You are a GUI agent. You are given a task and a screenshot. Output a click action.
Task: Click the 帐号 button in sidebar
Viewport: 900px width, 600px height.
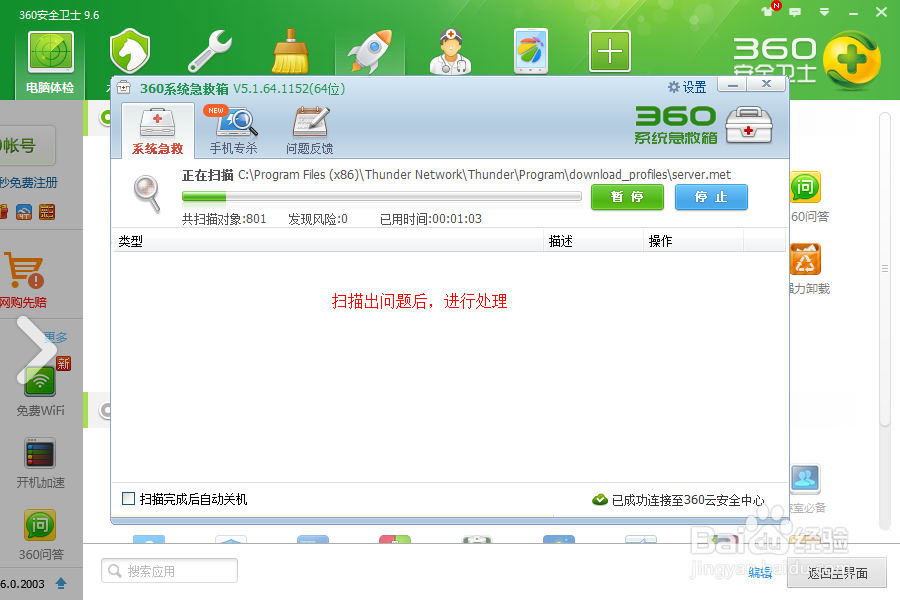coord(26,146)
